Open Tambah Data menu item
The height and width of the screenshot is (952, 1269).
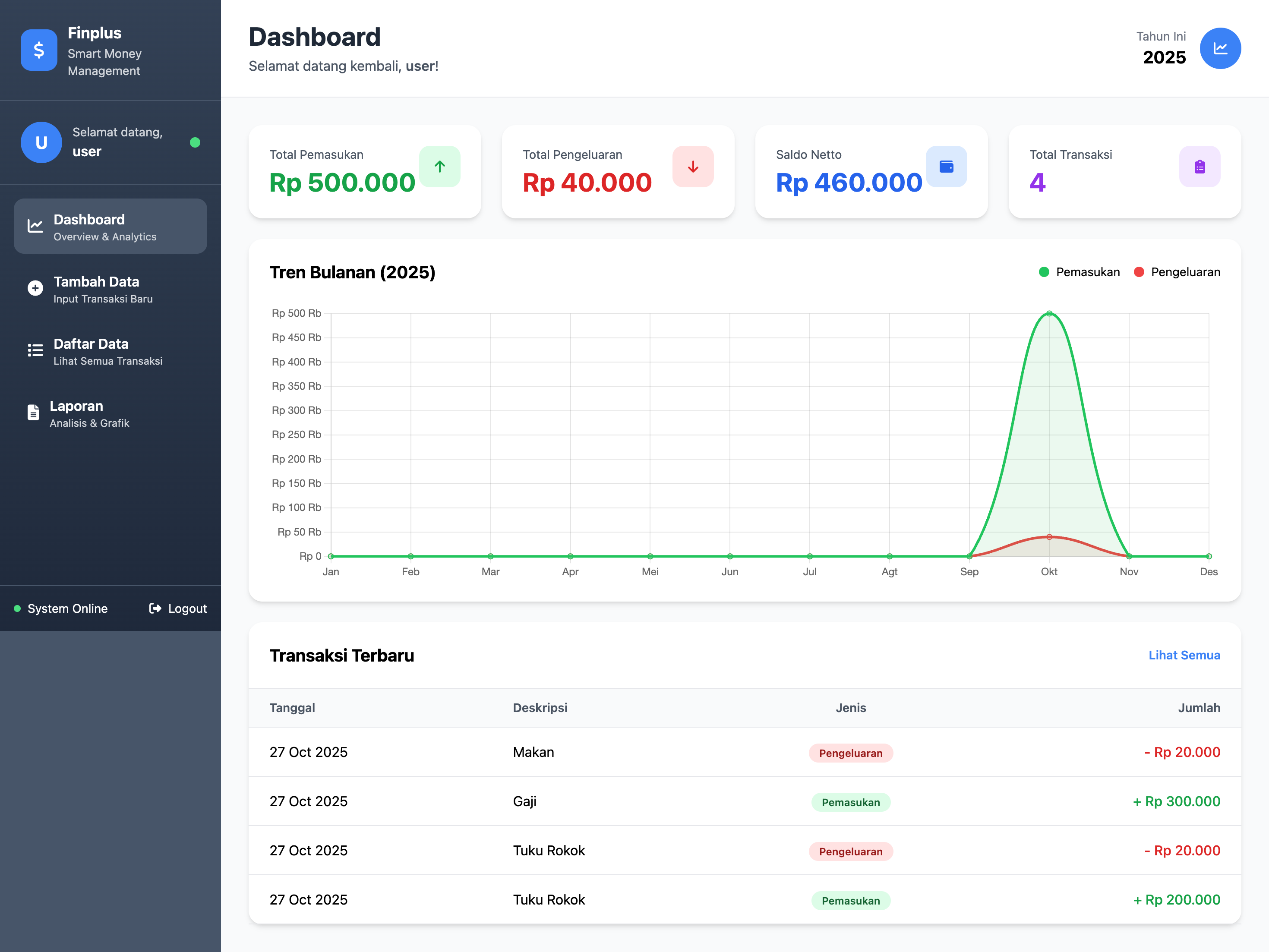tap(110, 289)
